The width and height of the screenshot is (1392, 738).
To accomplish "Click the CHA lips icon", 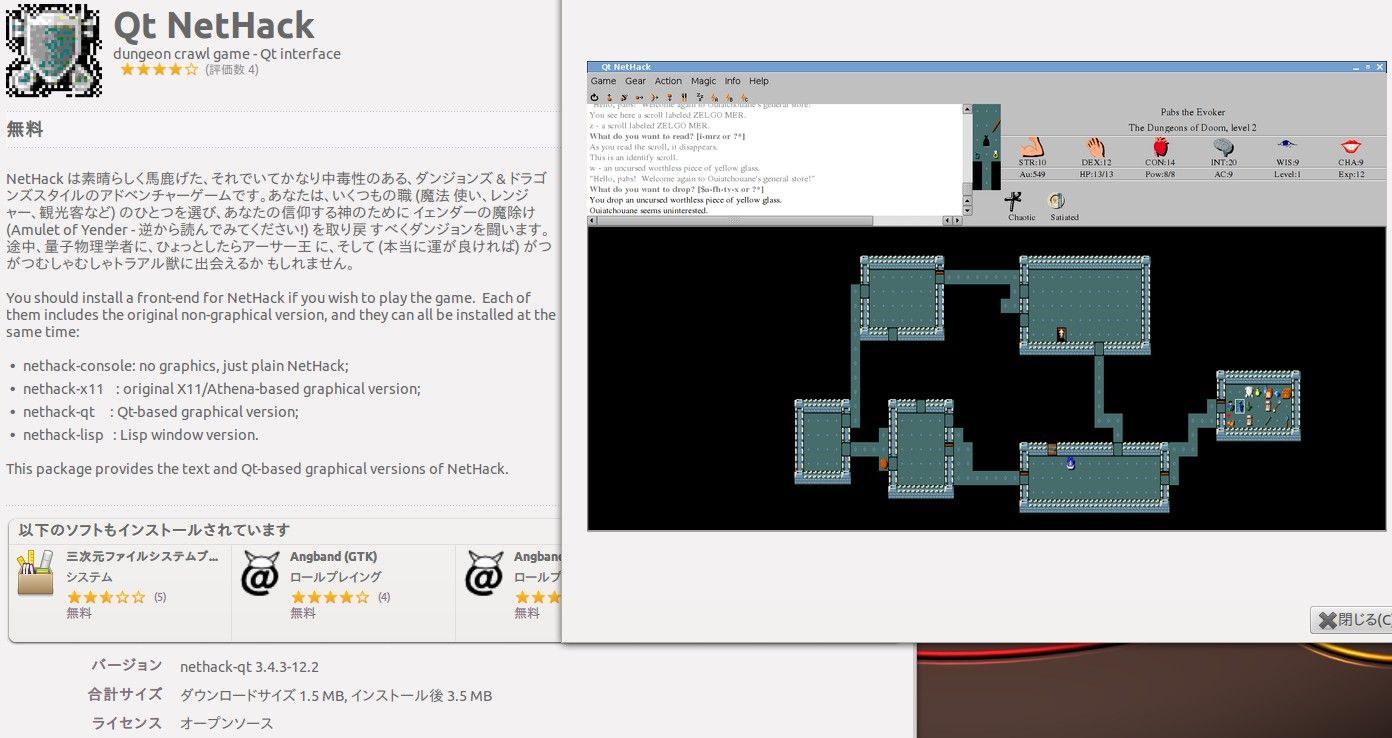I will pyautogui.click(x=1351, y=147).
